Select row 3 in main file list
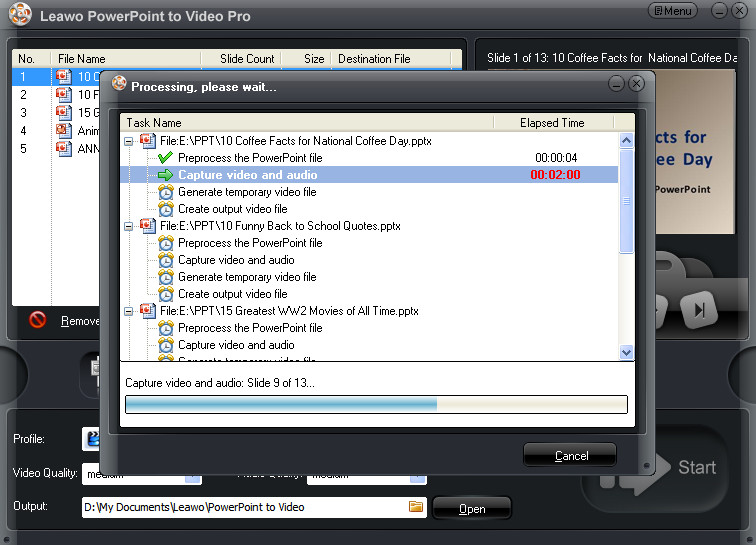 [56, 112]
